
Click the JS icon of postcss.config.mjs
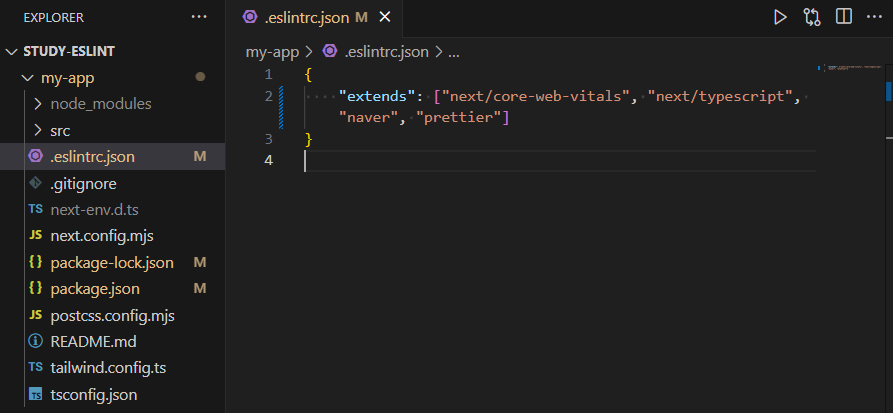coord(35,314)
